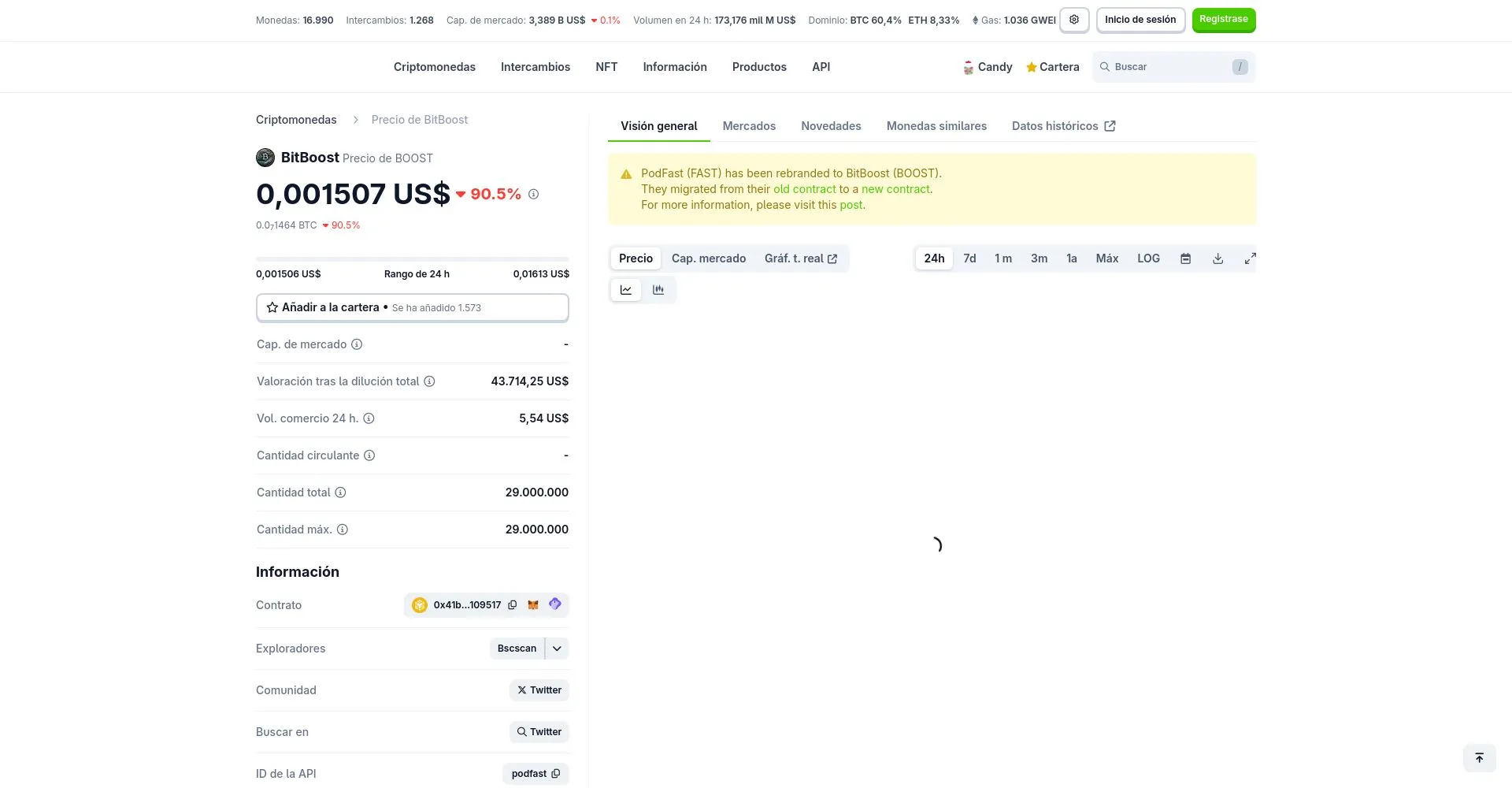Viewport: 1512px width, 788px height.
Task: Click info icon beside price change percent
Action: click(533, 194)
